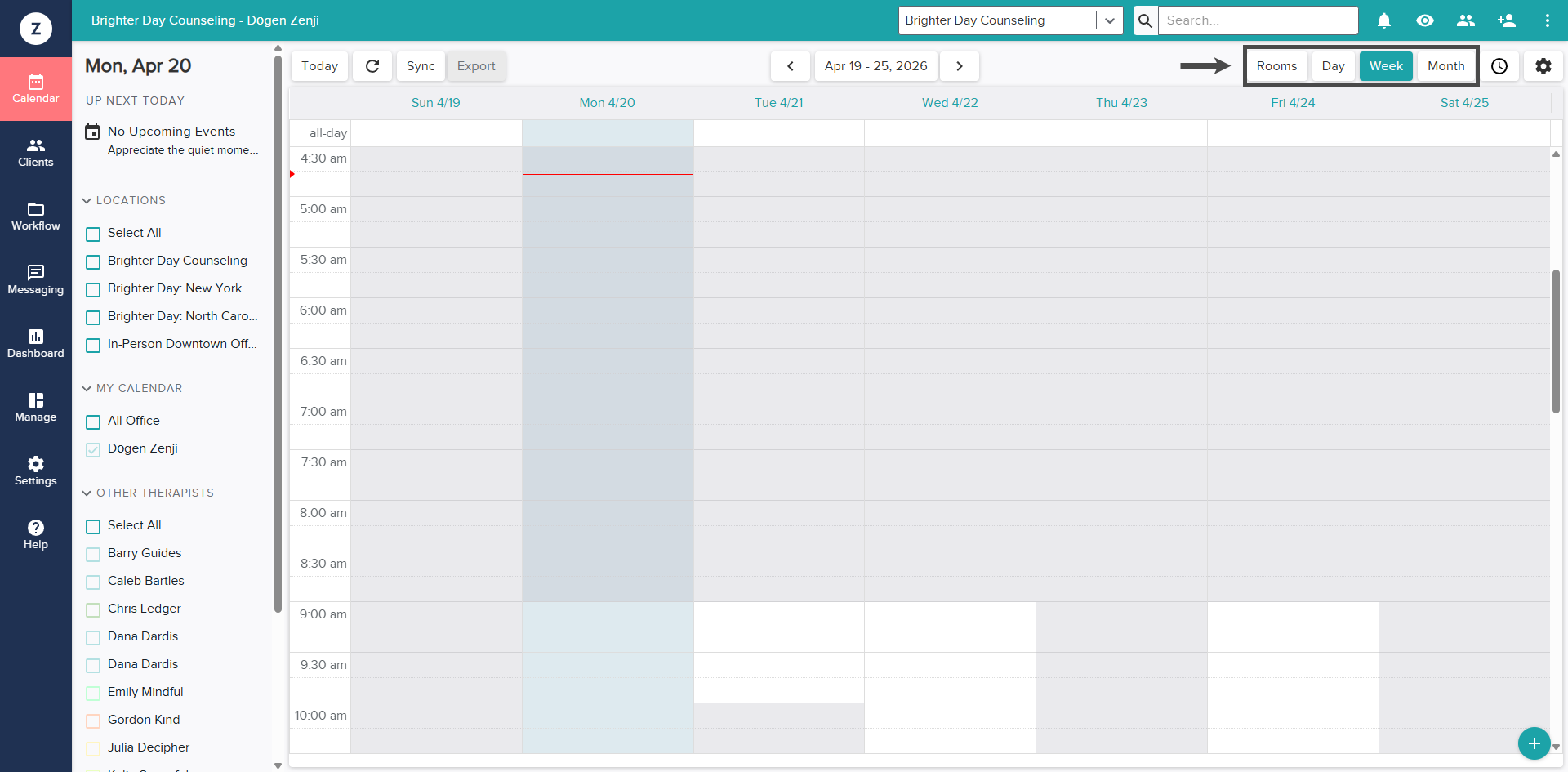Screen dimensions: 1568x772
Task: Open the Brighter Day Counseling dropdown
Action: click(x=1010, y=20)
